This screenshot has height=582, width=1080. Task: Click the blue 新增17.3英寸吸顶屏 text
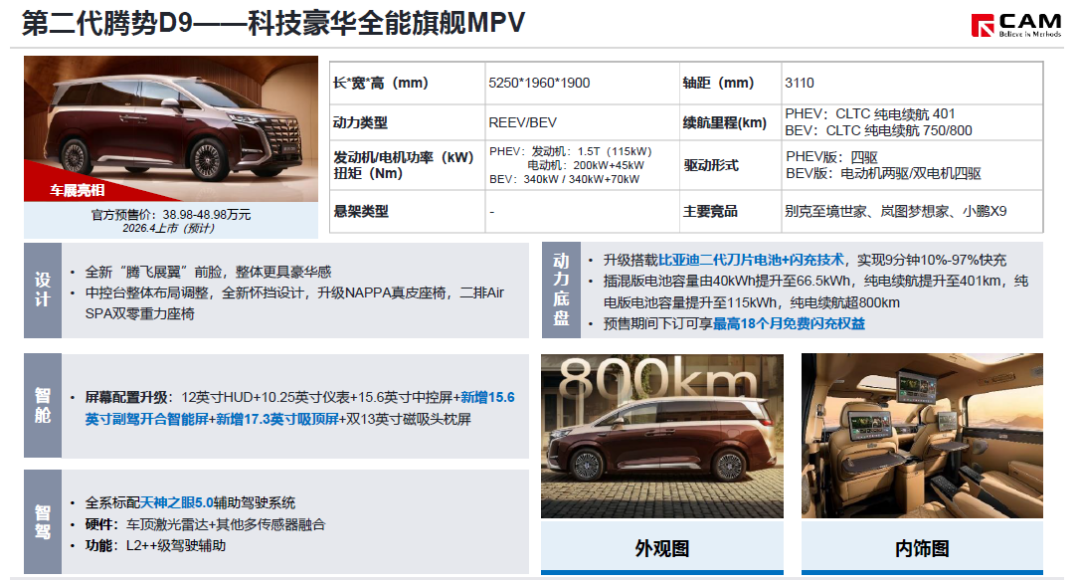(x=277, y=419)
